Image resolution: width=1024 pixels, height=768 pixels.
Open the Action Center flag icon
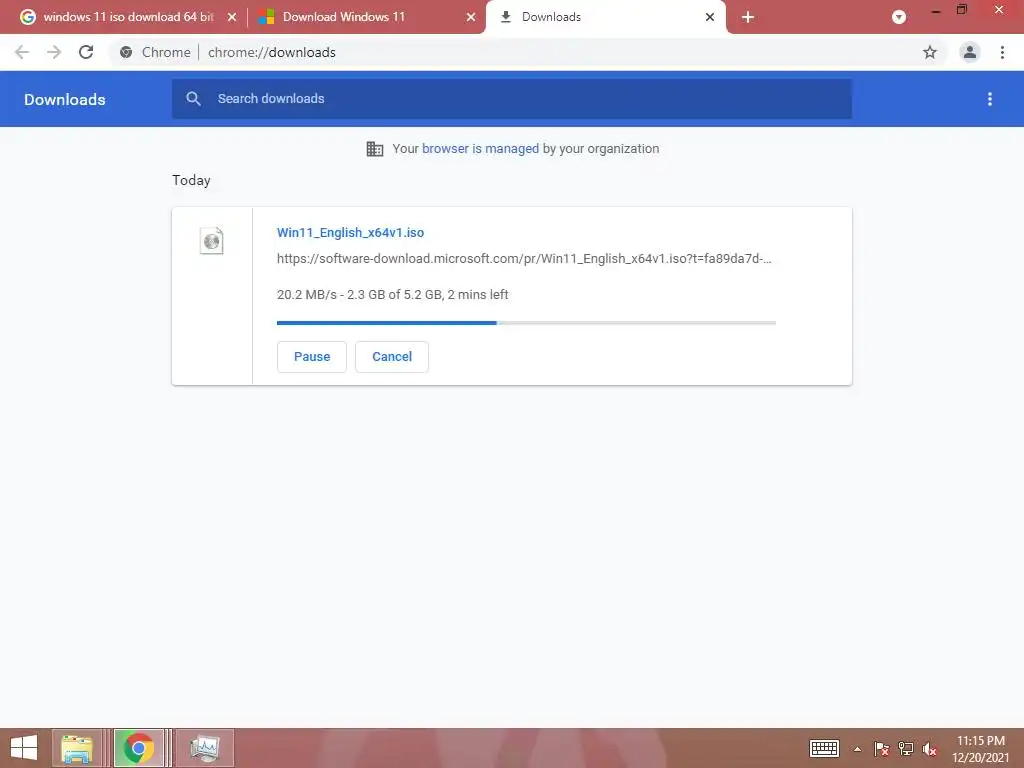pos(881,748)
